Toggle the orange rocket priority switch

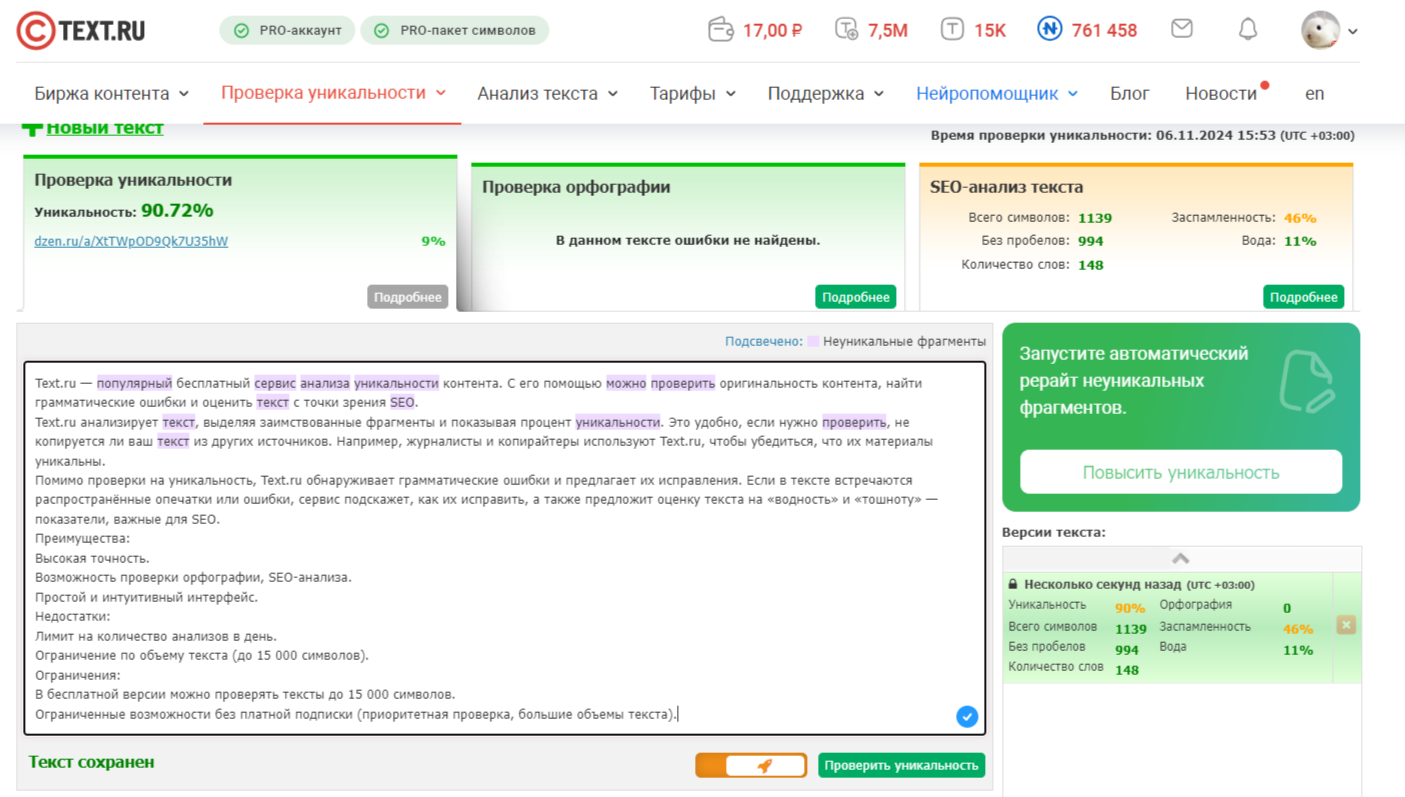click(x=751, y=765)
